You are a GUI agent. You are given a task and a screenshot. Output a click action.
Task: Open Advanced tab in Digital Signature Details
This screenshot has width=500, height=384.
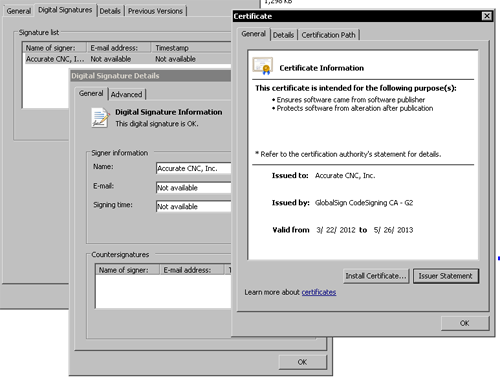click(126, 94)
